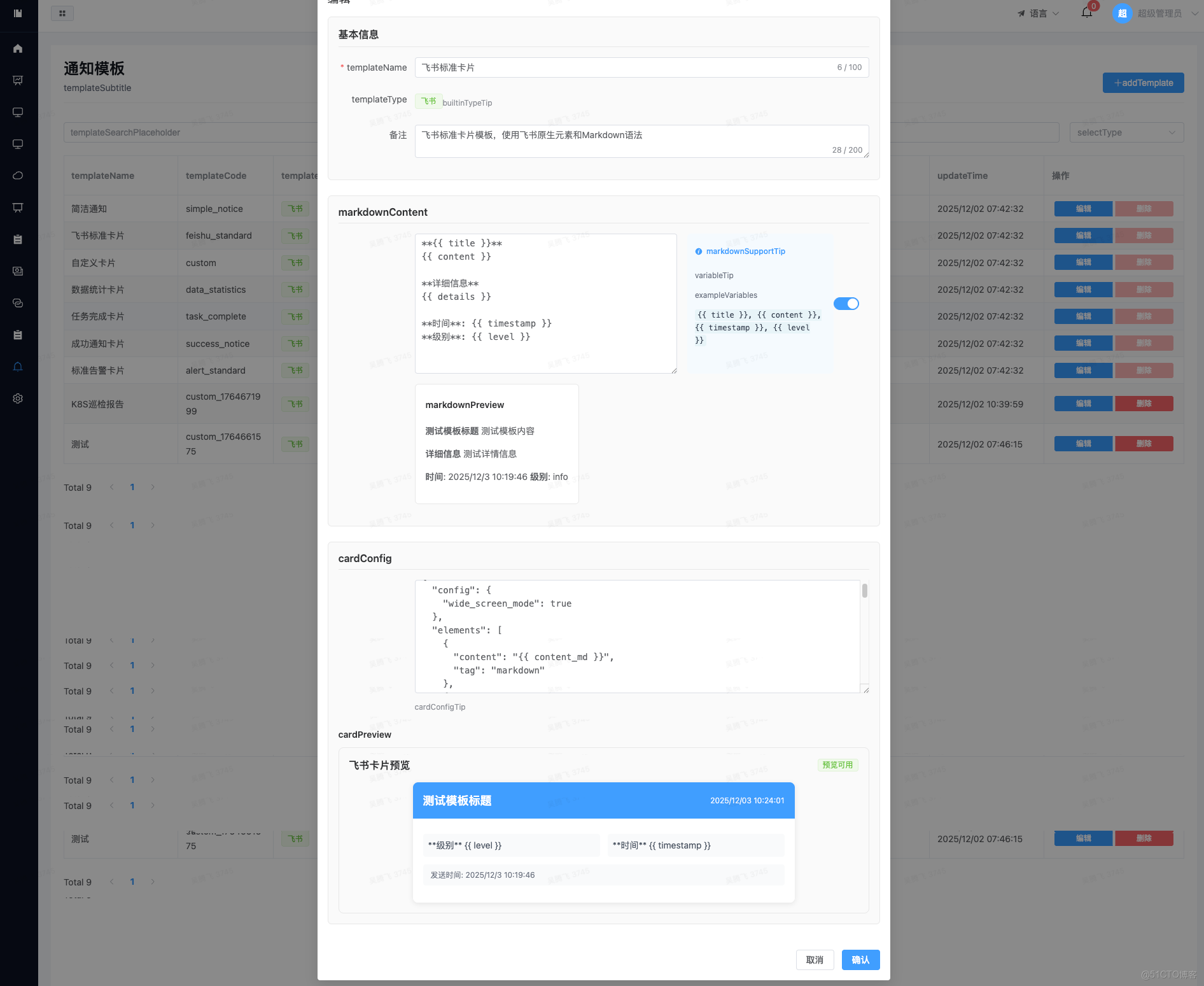This screenshot has width=1204, height=986.
Task: Click the 2025/12/02 10:39:59 update time
Action: pos(980,404)
